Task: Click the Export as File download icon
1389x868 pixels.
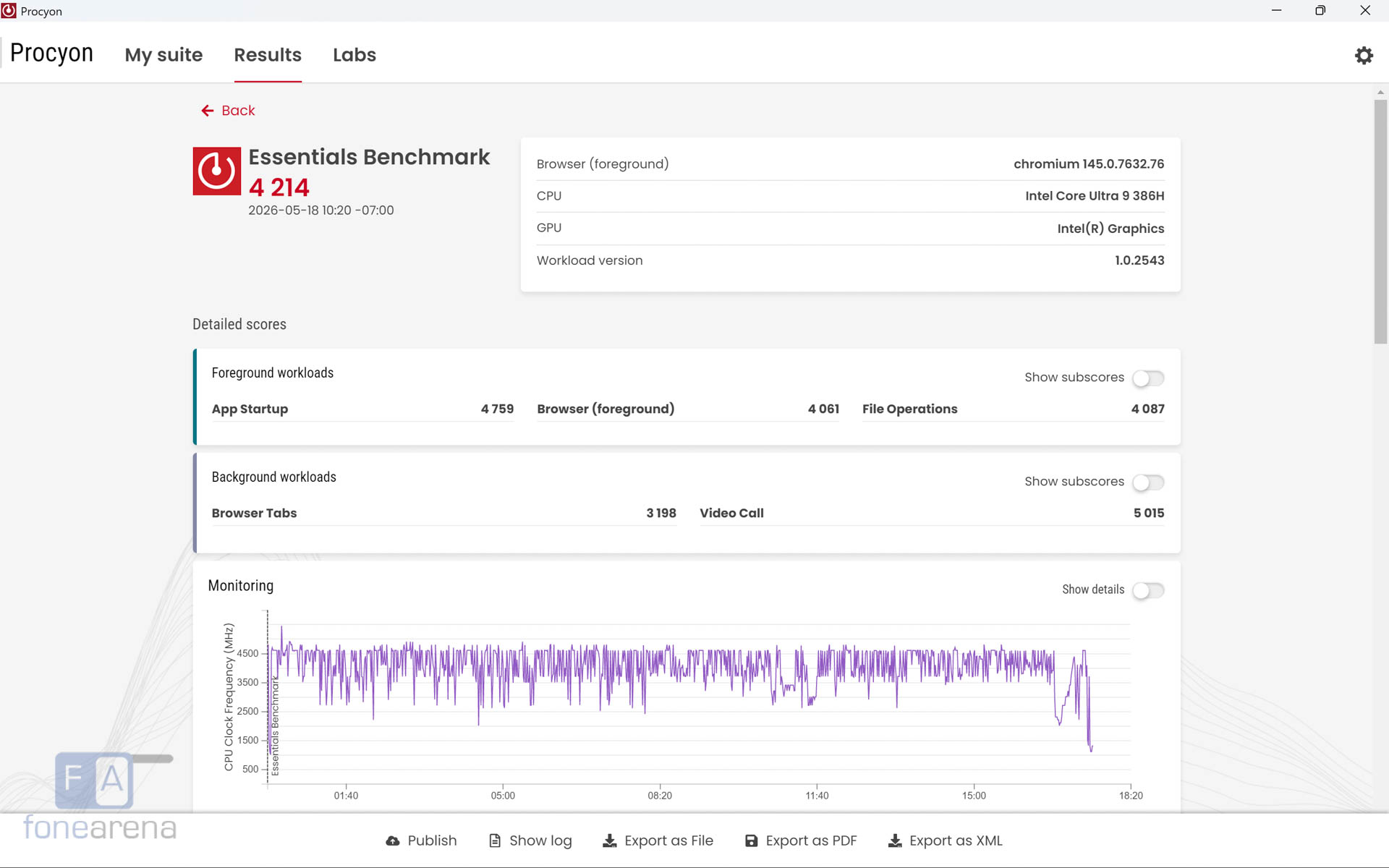Action: click(610, 841)
